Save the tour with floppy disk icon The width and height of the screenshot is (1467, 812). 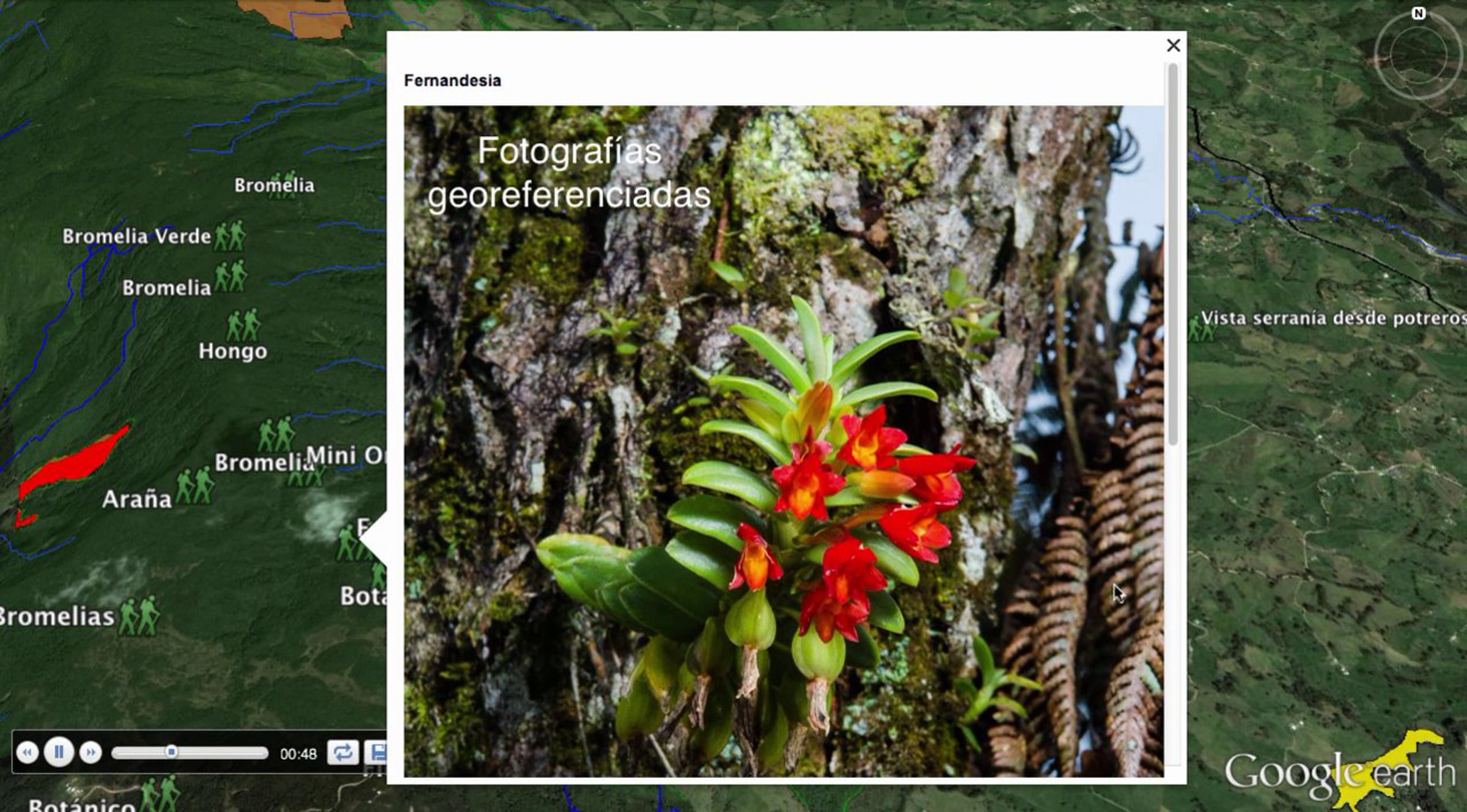378,752
